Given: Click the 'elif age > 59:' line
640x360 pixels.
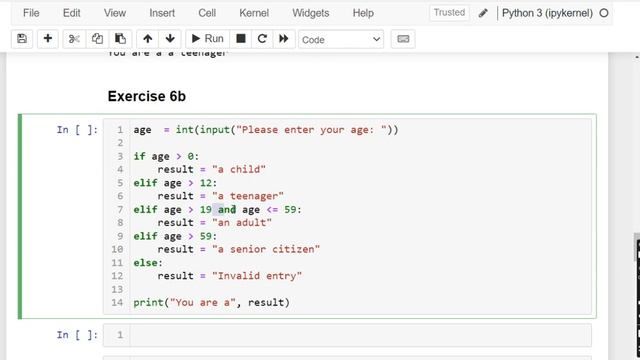Looking at the screenshot, I should (175, 236).
